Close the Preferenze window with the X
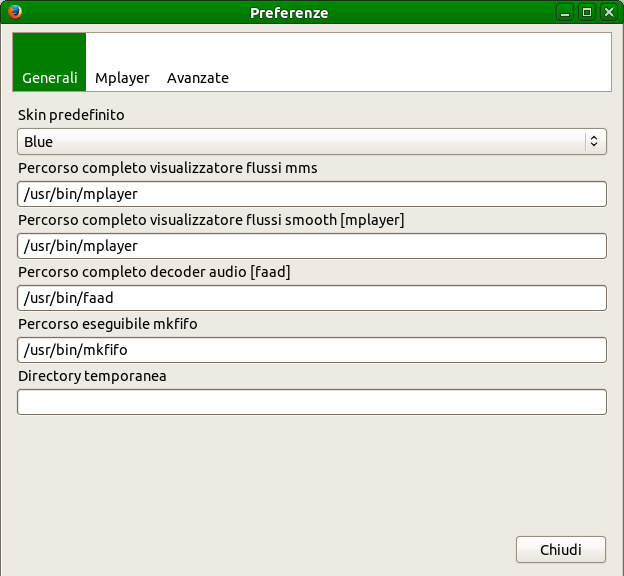Screen dimensions: 624x576 608,13
